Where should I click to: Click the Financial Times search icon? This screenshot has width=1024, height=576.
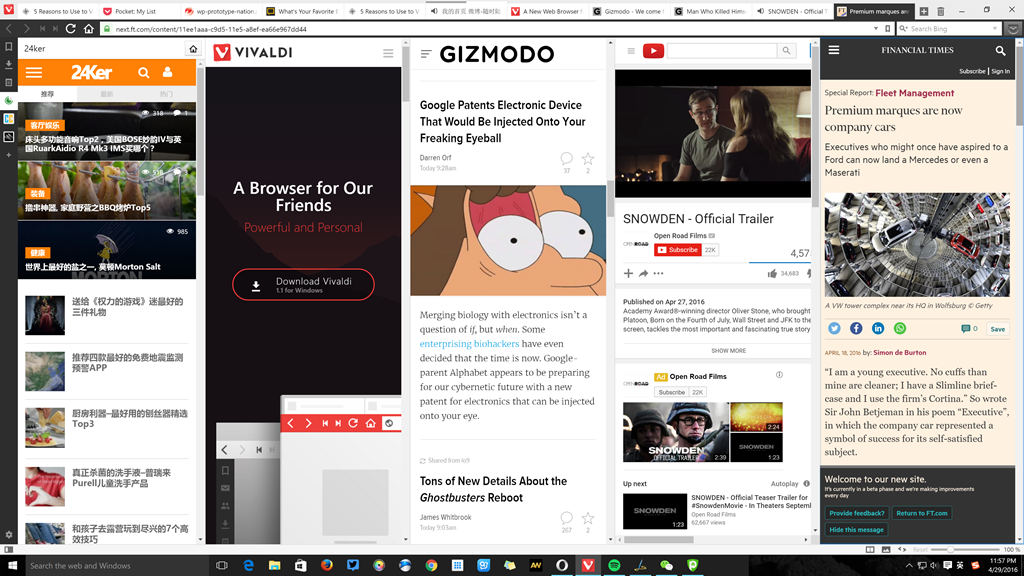(x=1000, y=50)
